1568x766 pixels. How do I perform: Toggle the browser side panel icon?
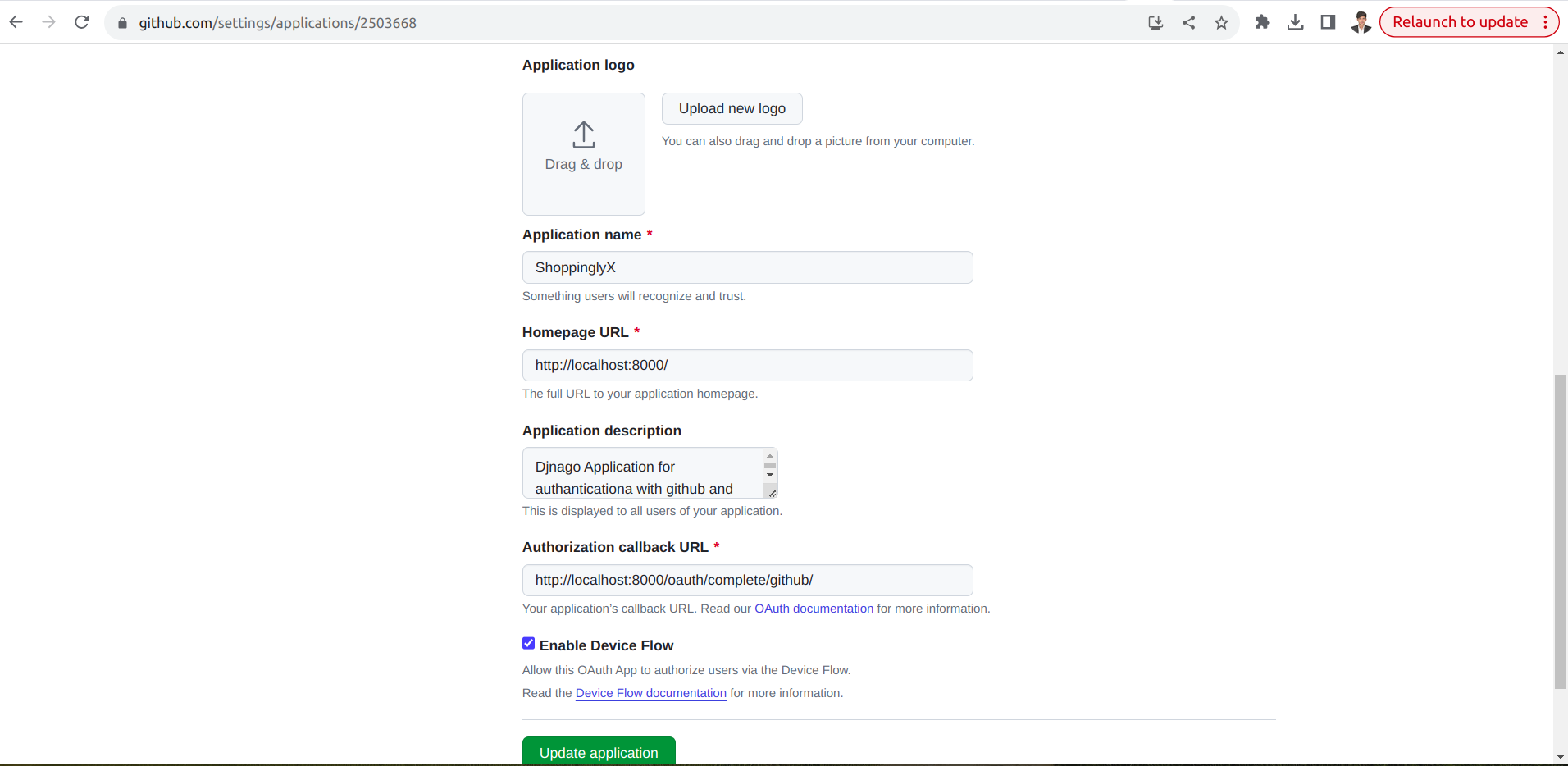[x=1327, y=22]
